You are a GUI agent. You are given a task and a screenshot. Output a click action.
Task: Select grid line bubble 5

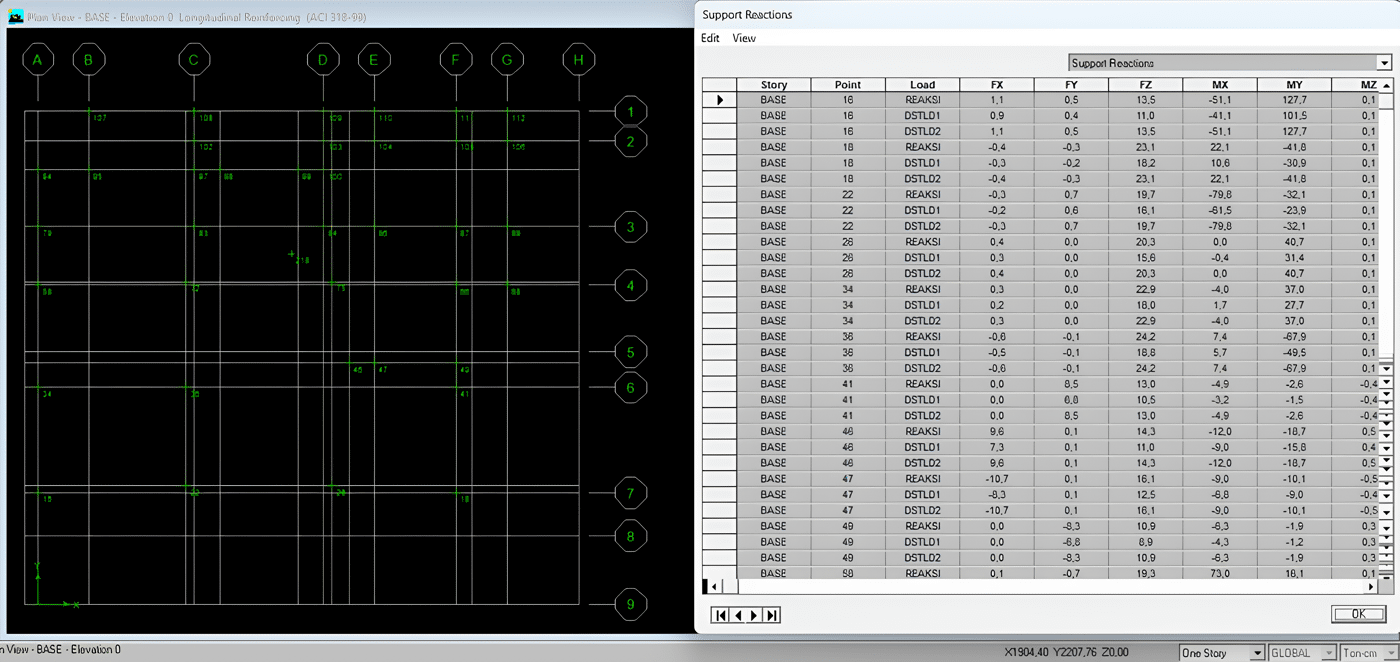coord(630,352)
